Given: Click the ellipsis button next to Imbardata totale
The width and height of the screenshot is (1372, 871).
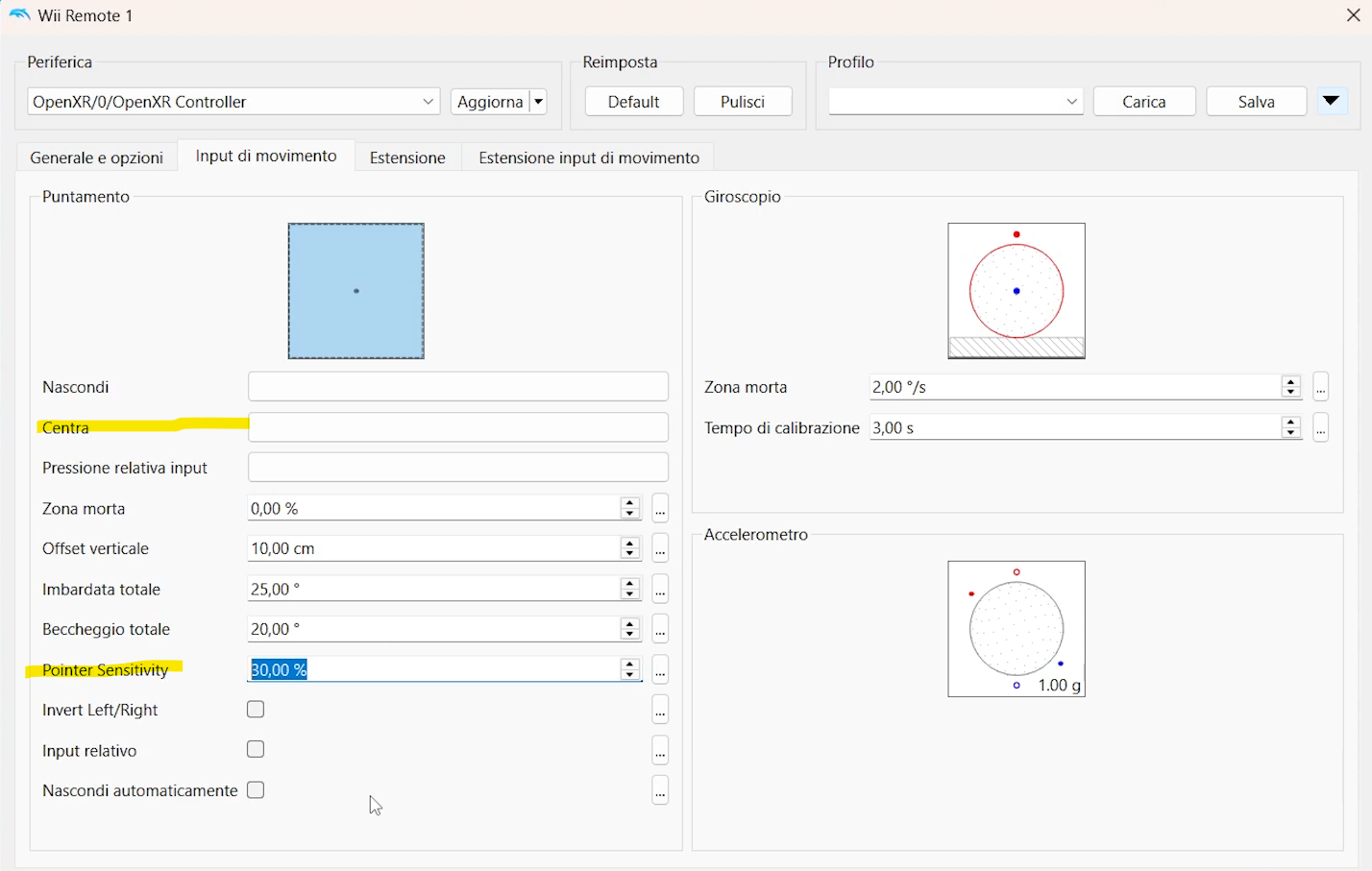Looking at the screenshot, I should coord(660,590).
